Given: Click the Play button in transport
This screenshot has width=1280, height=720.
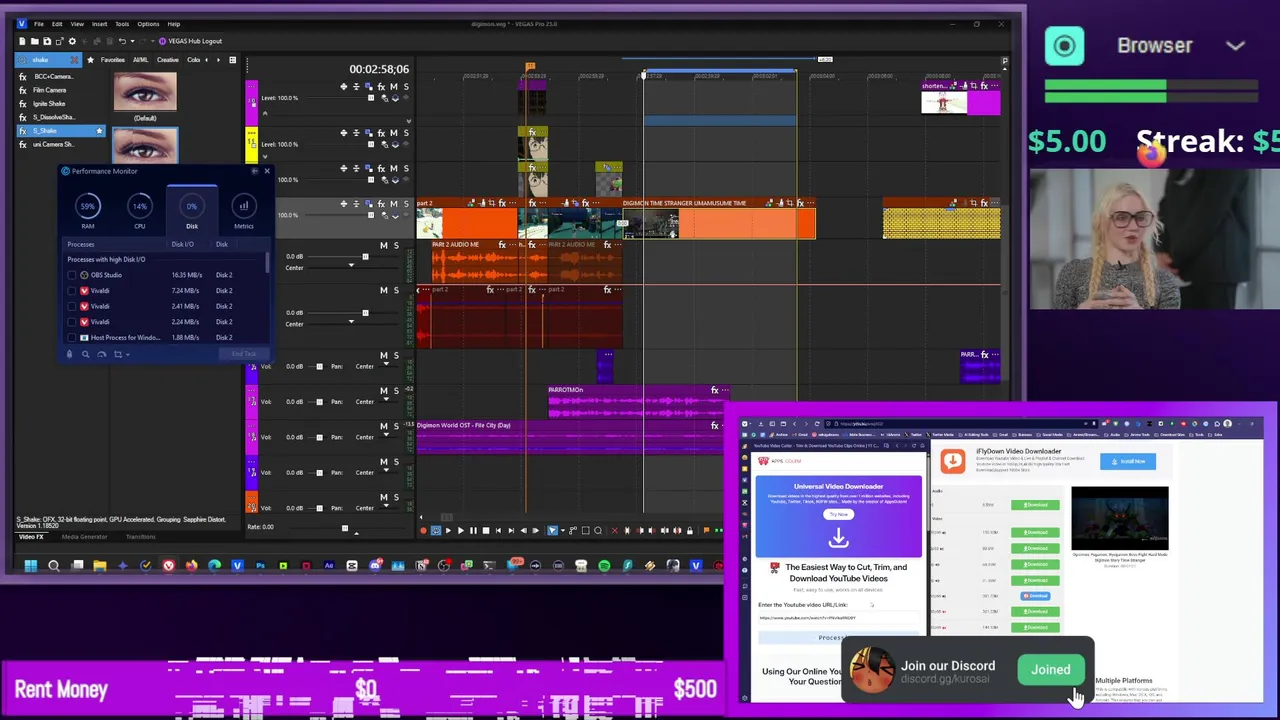Looking at the screenshot, I should pyautogui.click(x=460, y=531).
